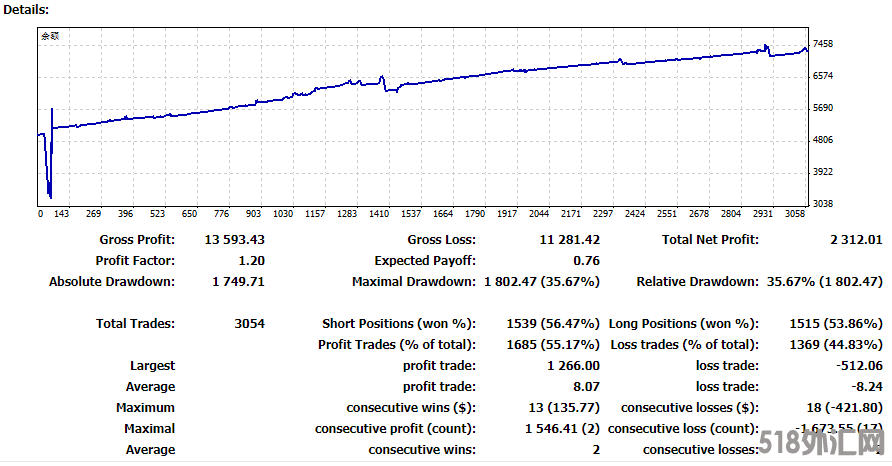The width and height of the screenshot is (892, 466).
Task: Select Profit Trades (% of total): label
Action: tap(397, 345)
